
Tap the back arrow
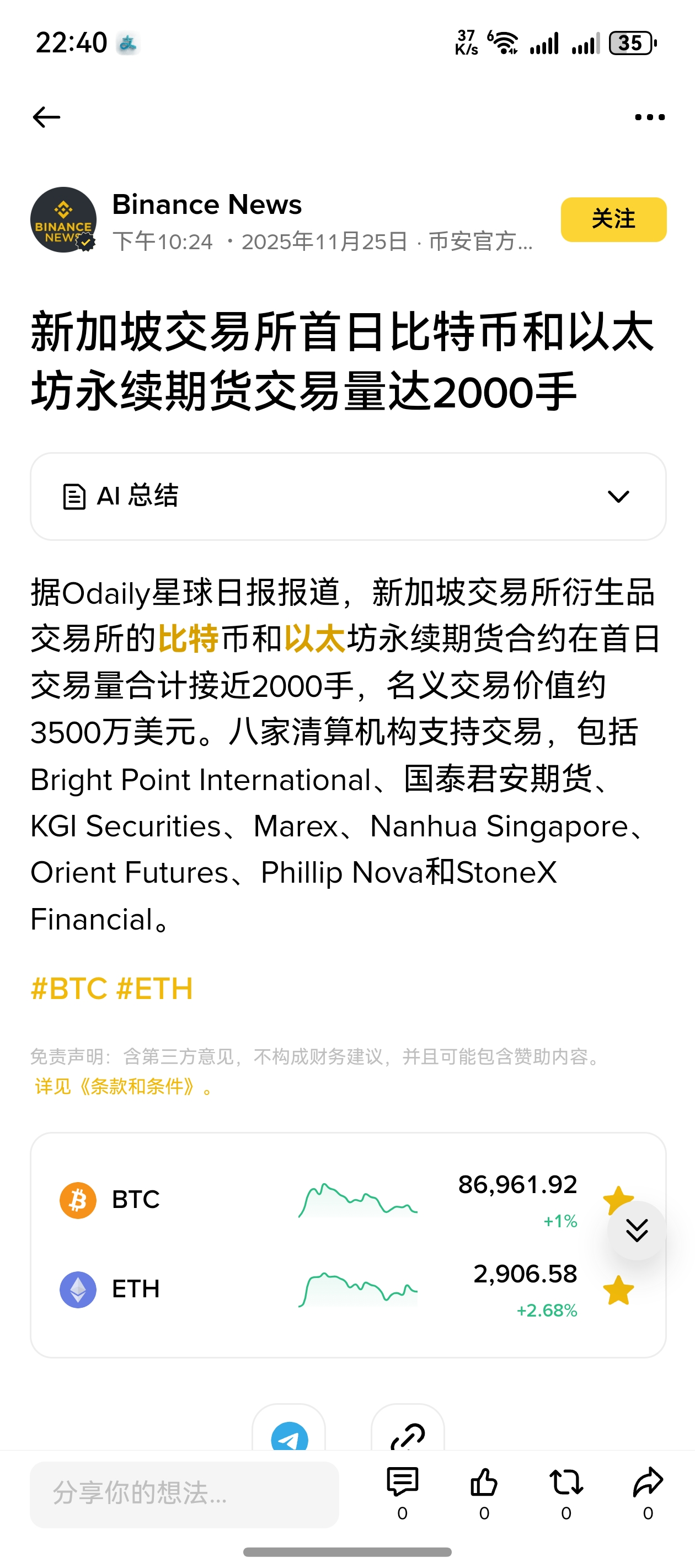tap(46, 117)
